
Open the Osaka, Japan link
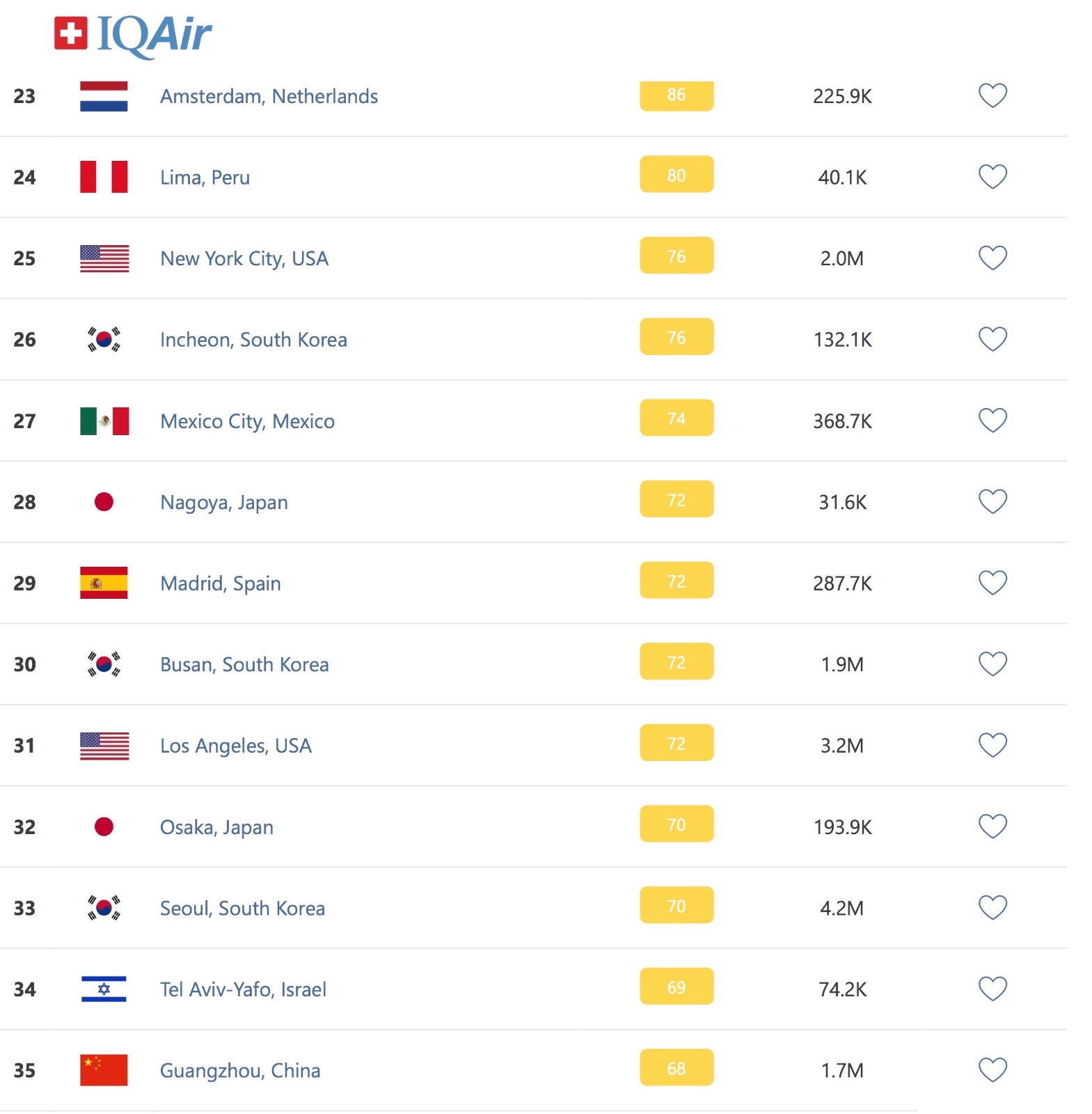coord(216,827)
